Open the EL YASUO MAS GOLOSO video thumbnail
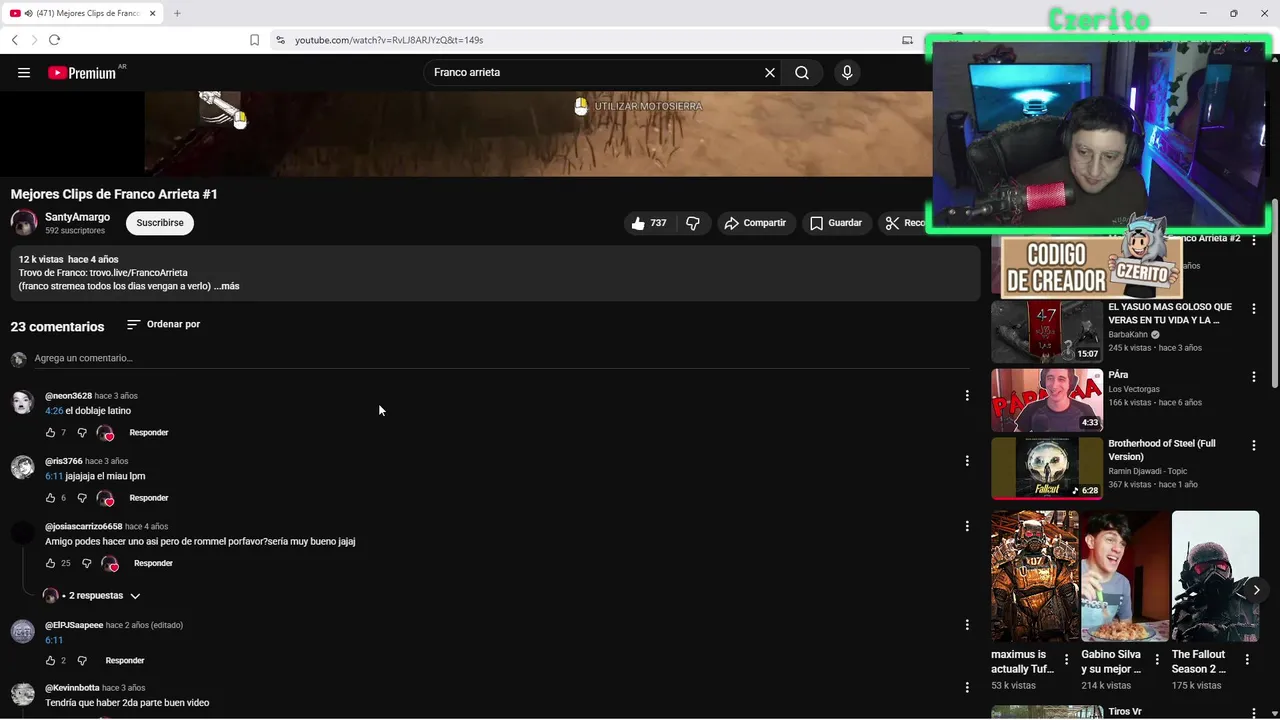The width and height of the screenshot is (1280, 720). (x=1047, y=331)
